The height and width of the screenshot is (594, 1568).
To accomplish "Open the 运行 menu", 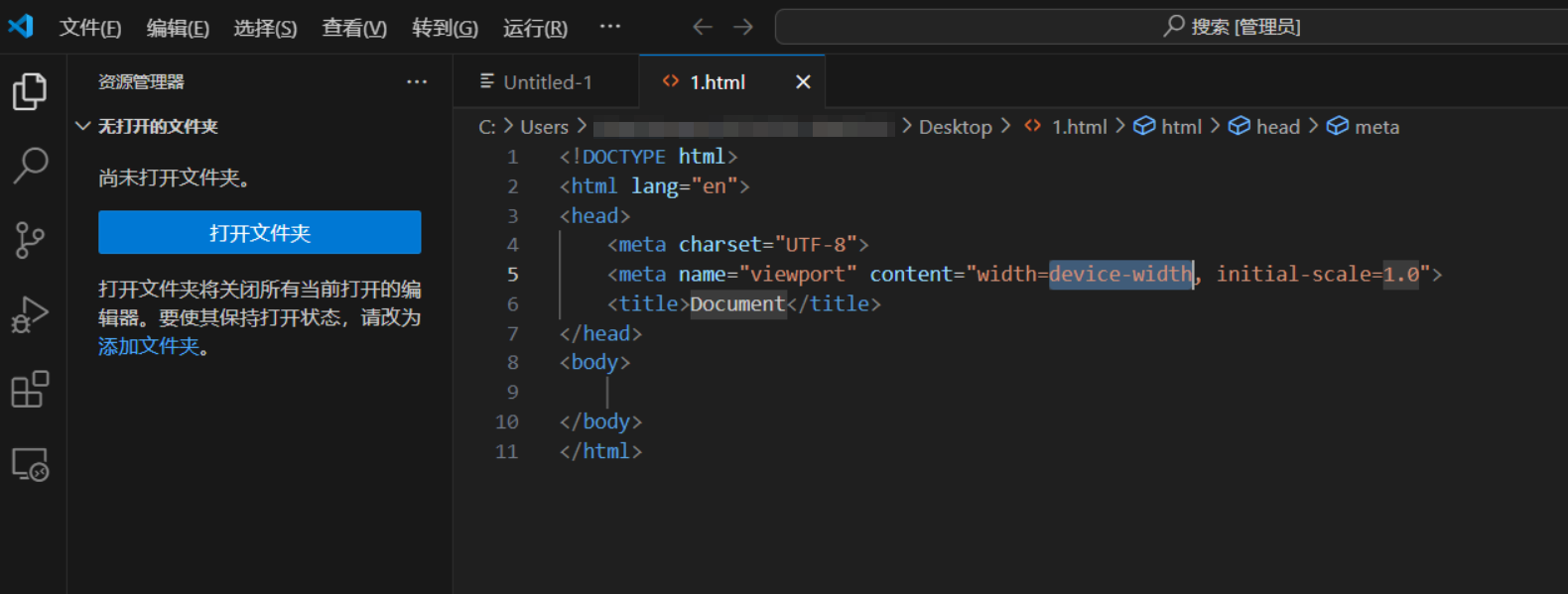I will [x=535, y=28].
